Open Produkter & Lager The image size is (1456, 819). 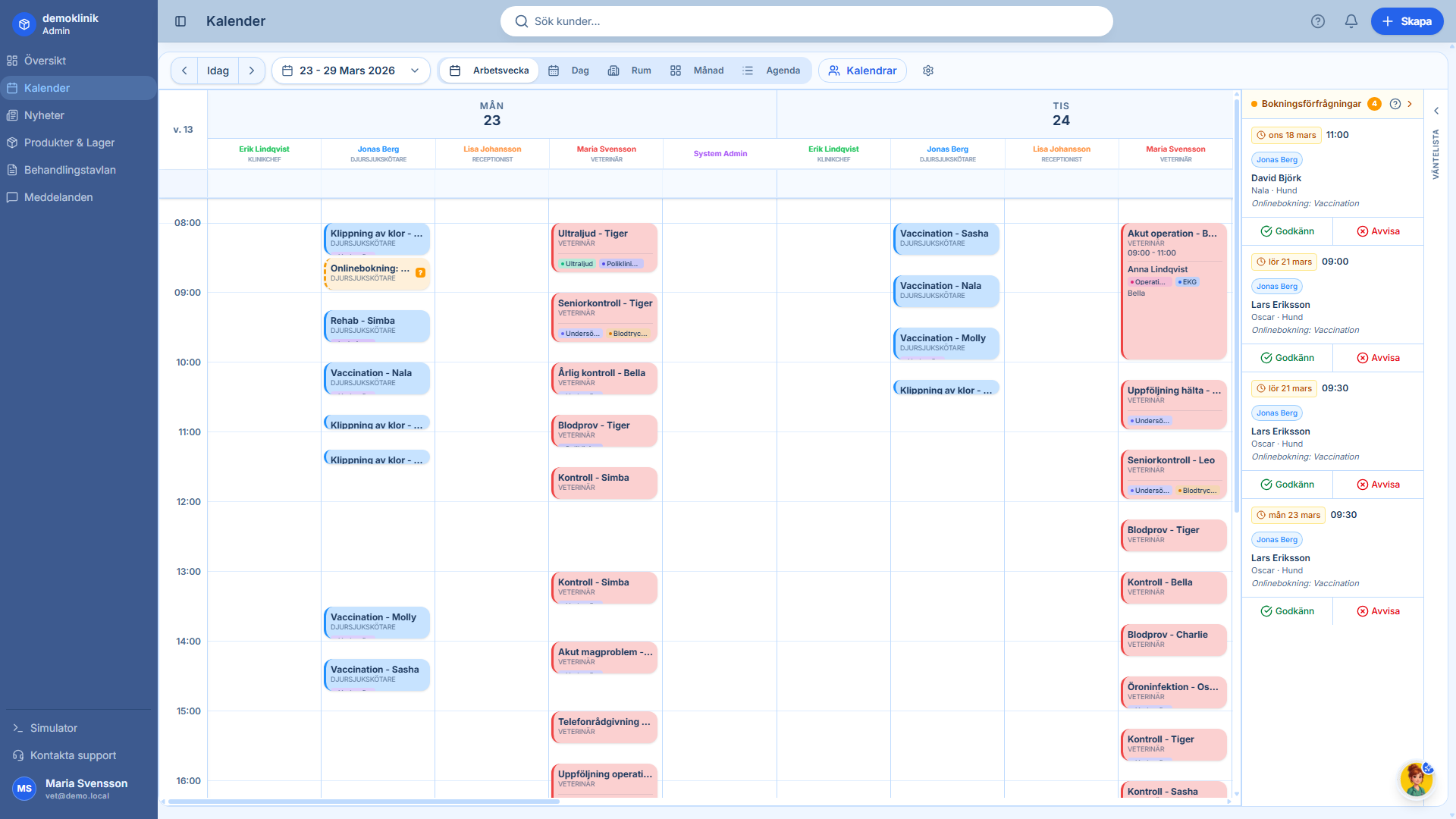(x=69, y=143)
